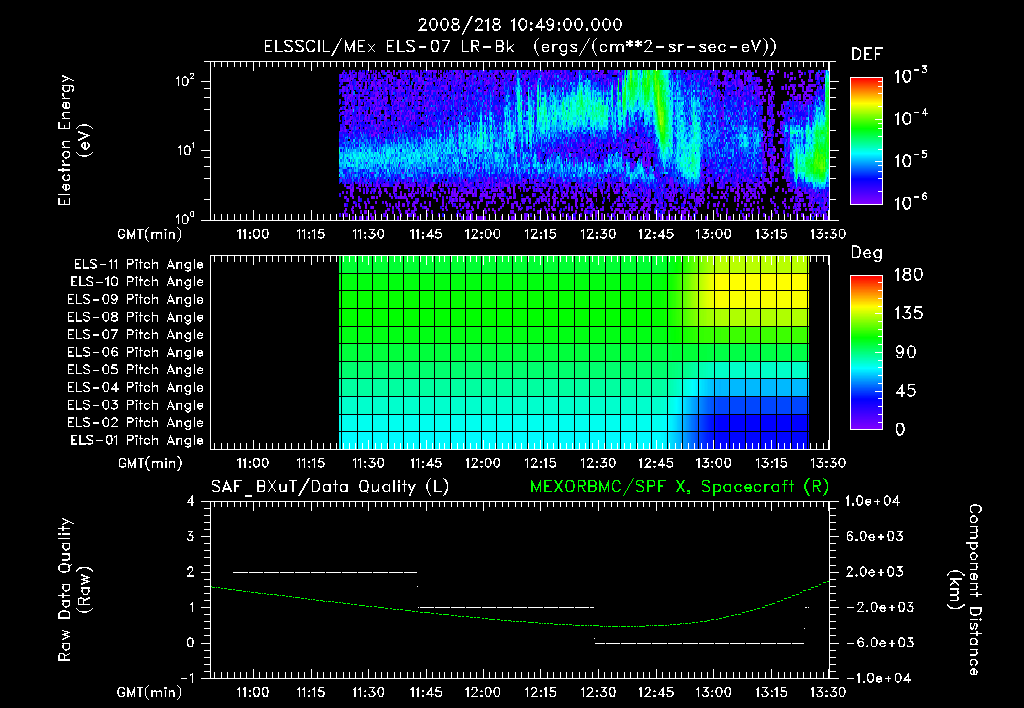Click GMT(min) label under the spectrogram panel
The height and width of the screenshot is (708, 1024).
coord(150,234)
